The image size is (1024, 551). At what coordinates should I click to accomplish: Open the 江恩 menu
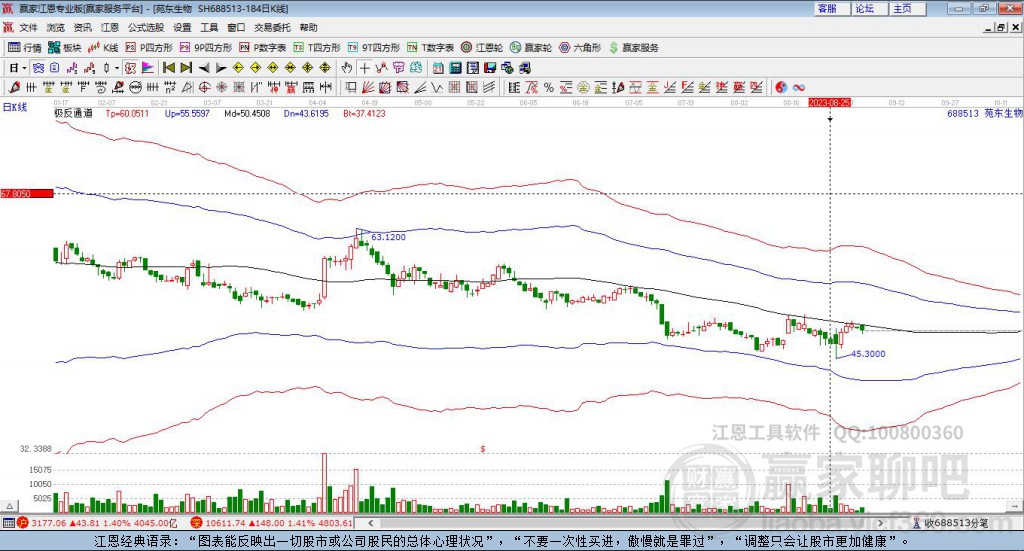(110, 27)
